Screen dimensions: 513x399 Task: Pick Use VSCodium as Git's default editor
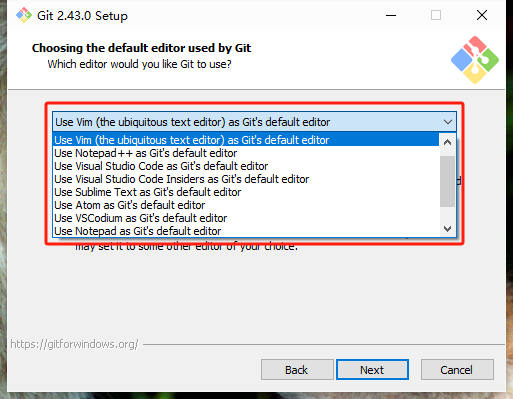click(246, 218)
